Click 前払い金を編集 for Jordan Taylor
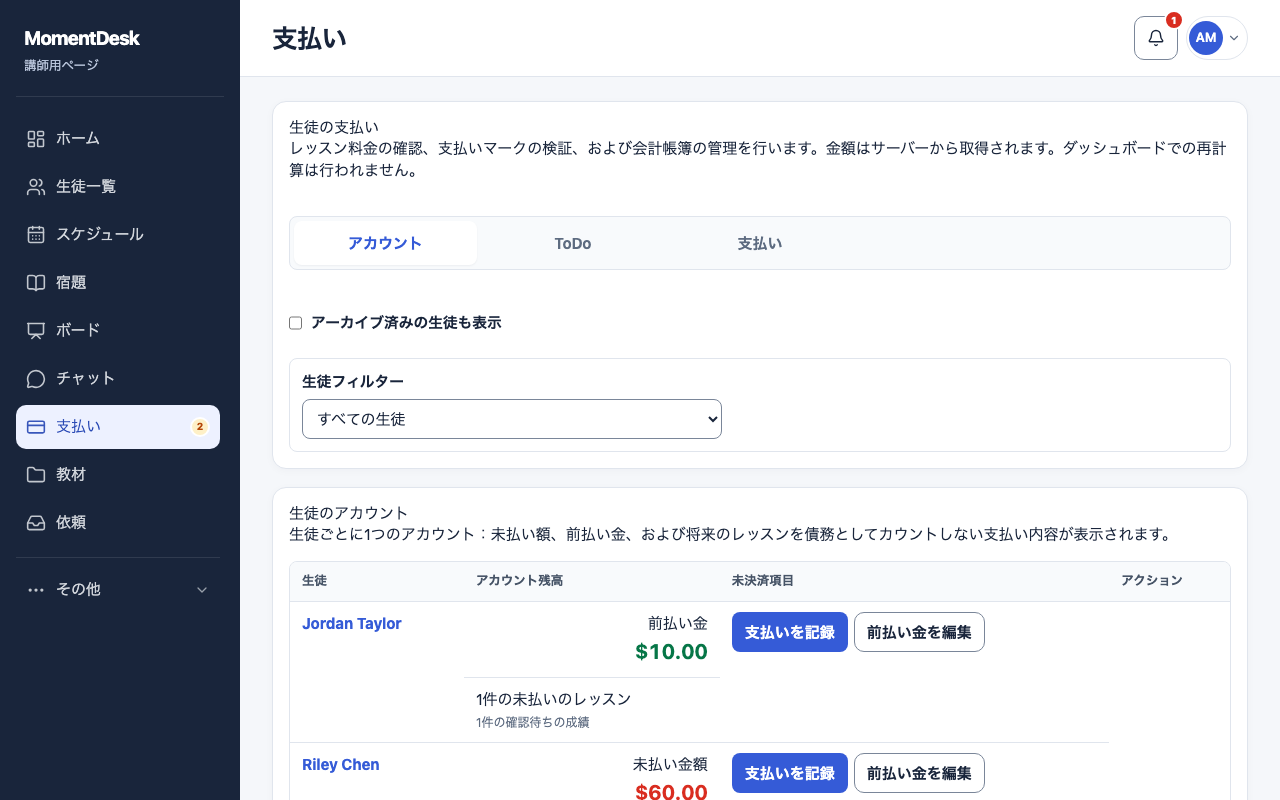The height and width of the screenshot is (800, 1280). [919, 632]
